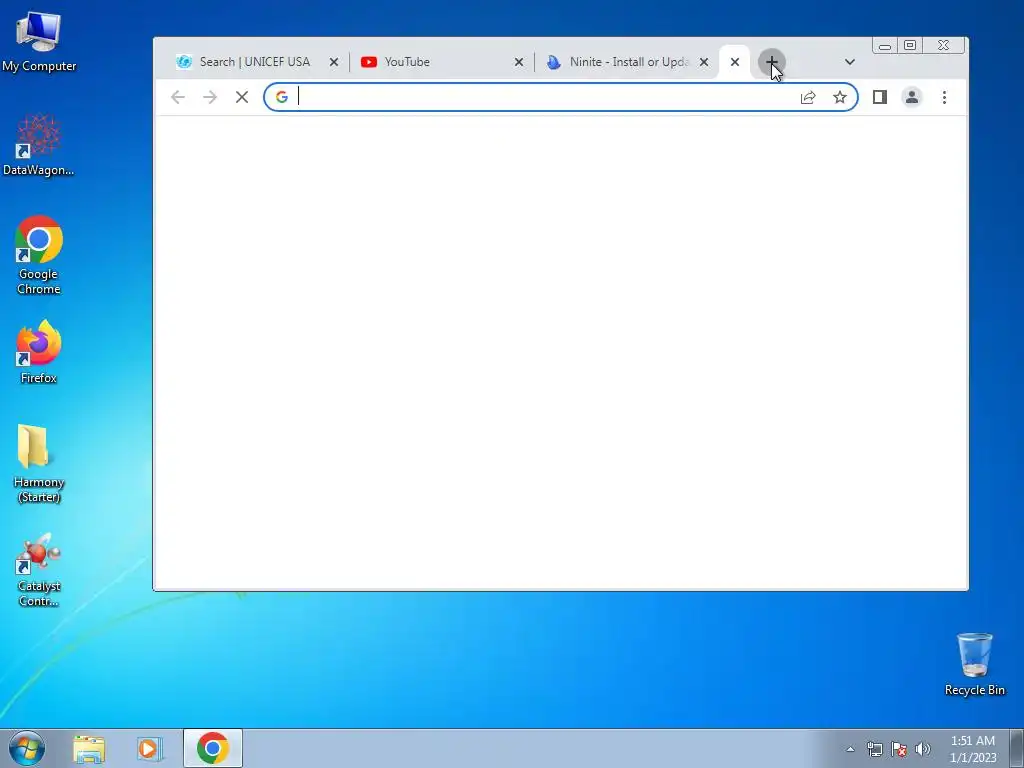Close the current blank tab
This screenshot has width=1024, height=768.
coord(735,62)
